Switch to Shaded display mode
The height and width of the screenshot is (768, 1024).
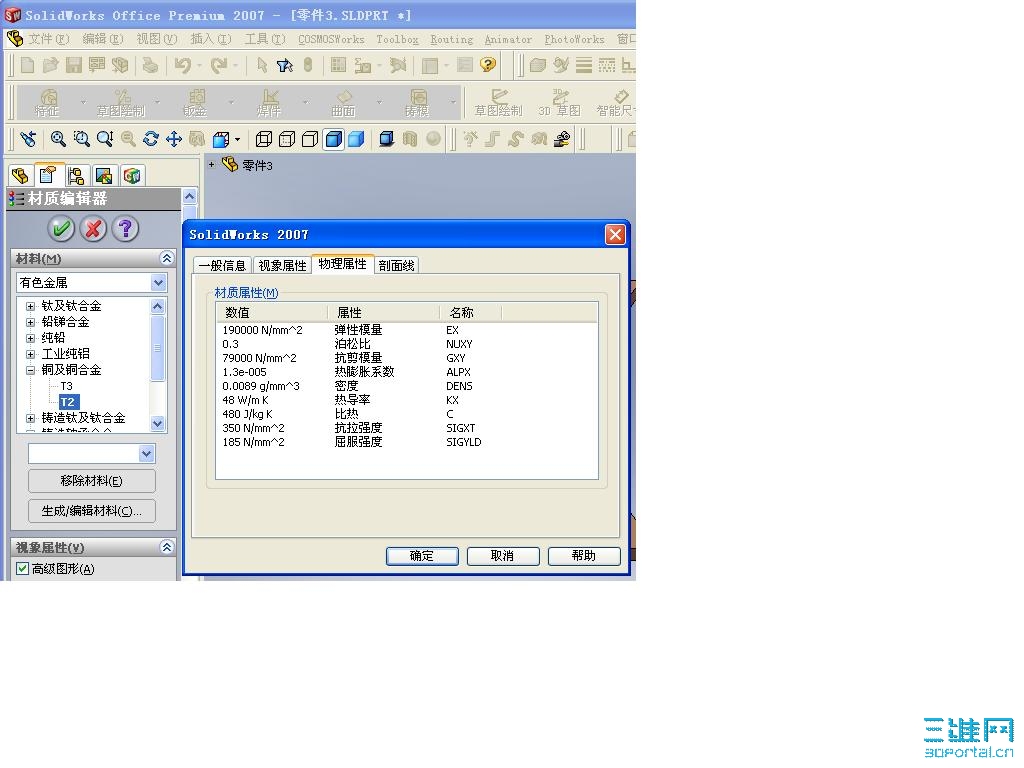point(357,138)
